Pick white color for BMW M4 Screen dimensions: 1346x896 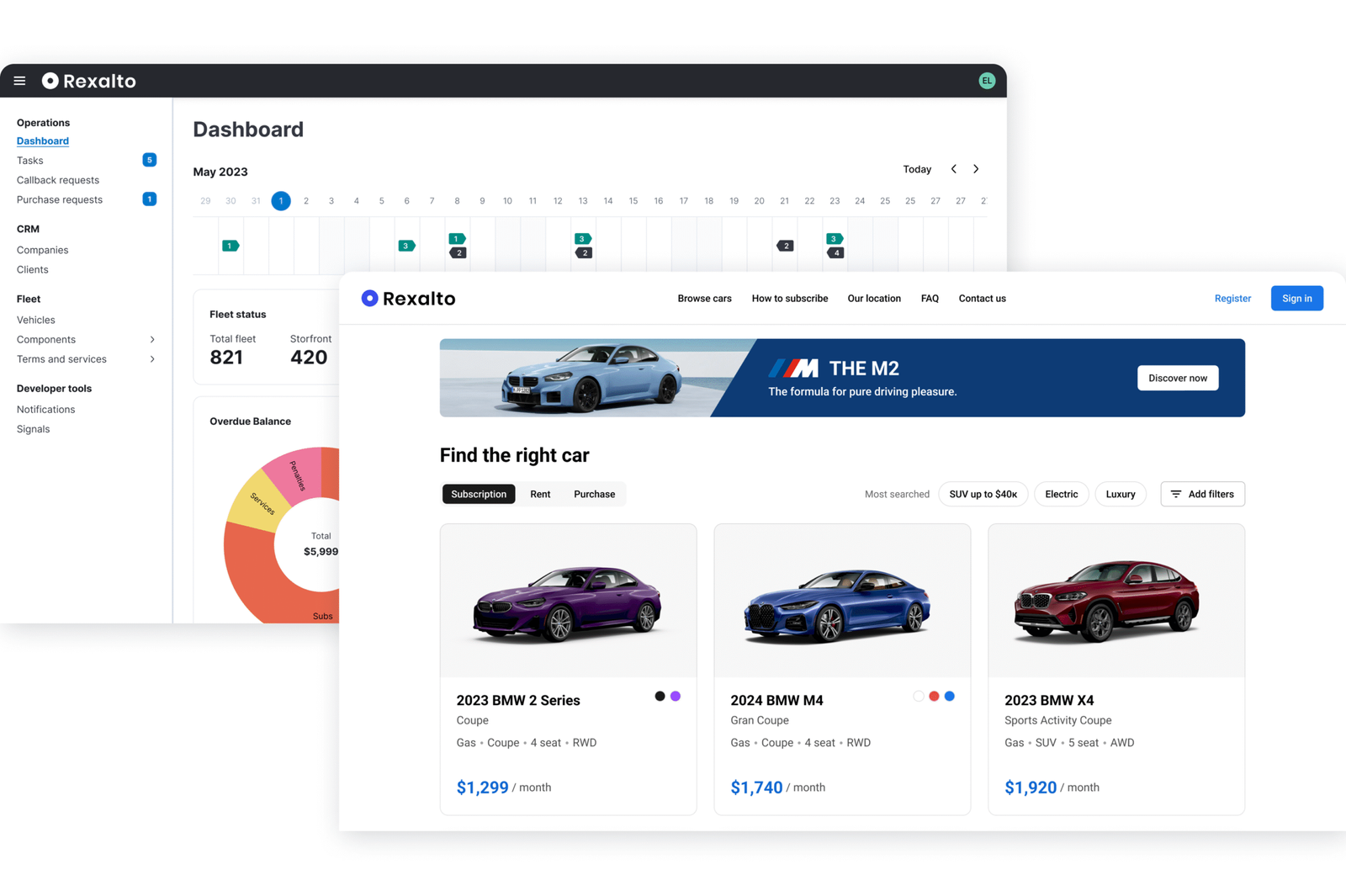coord(919,696)
